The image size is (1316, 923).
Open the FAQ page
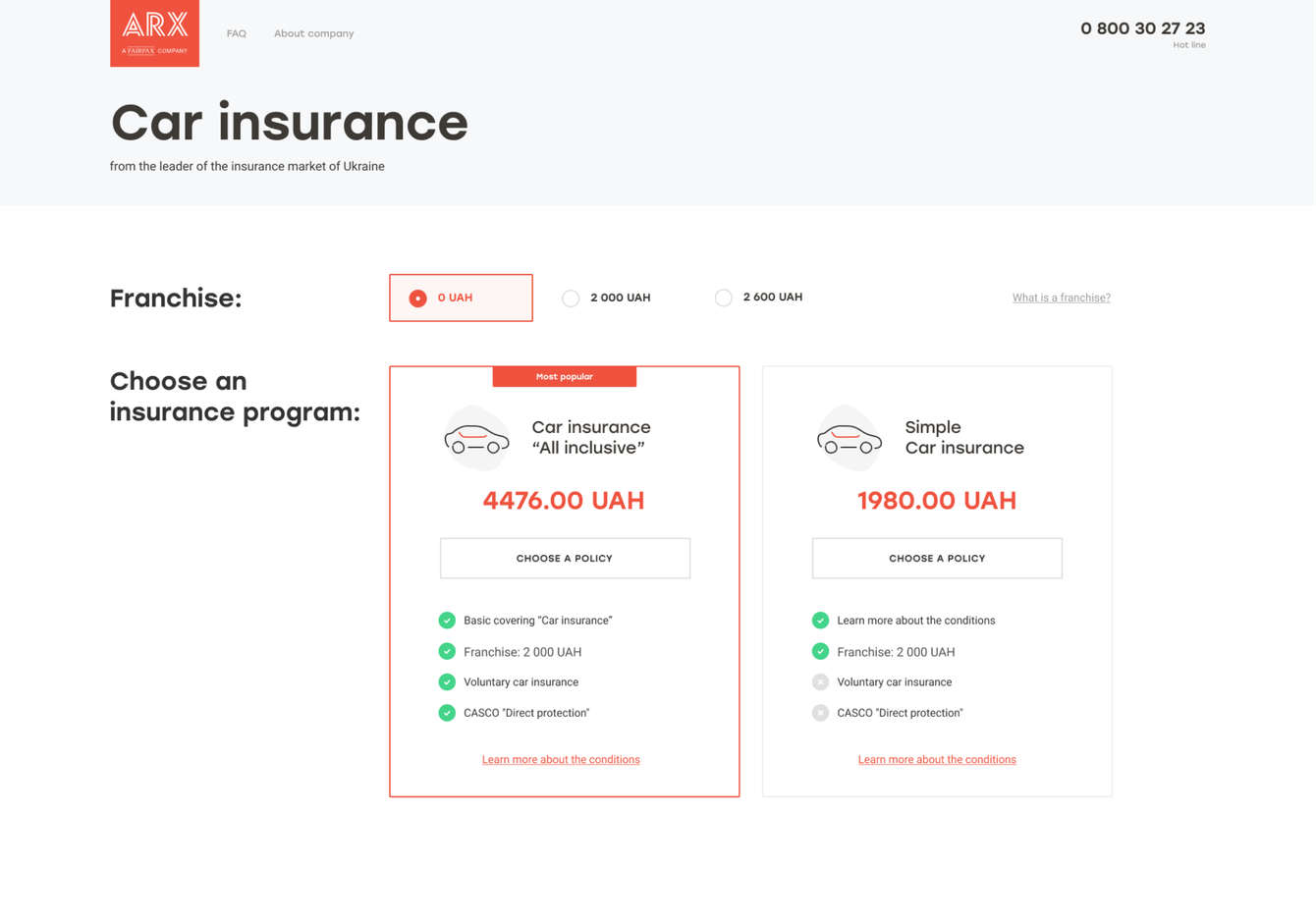pos(236,33)
